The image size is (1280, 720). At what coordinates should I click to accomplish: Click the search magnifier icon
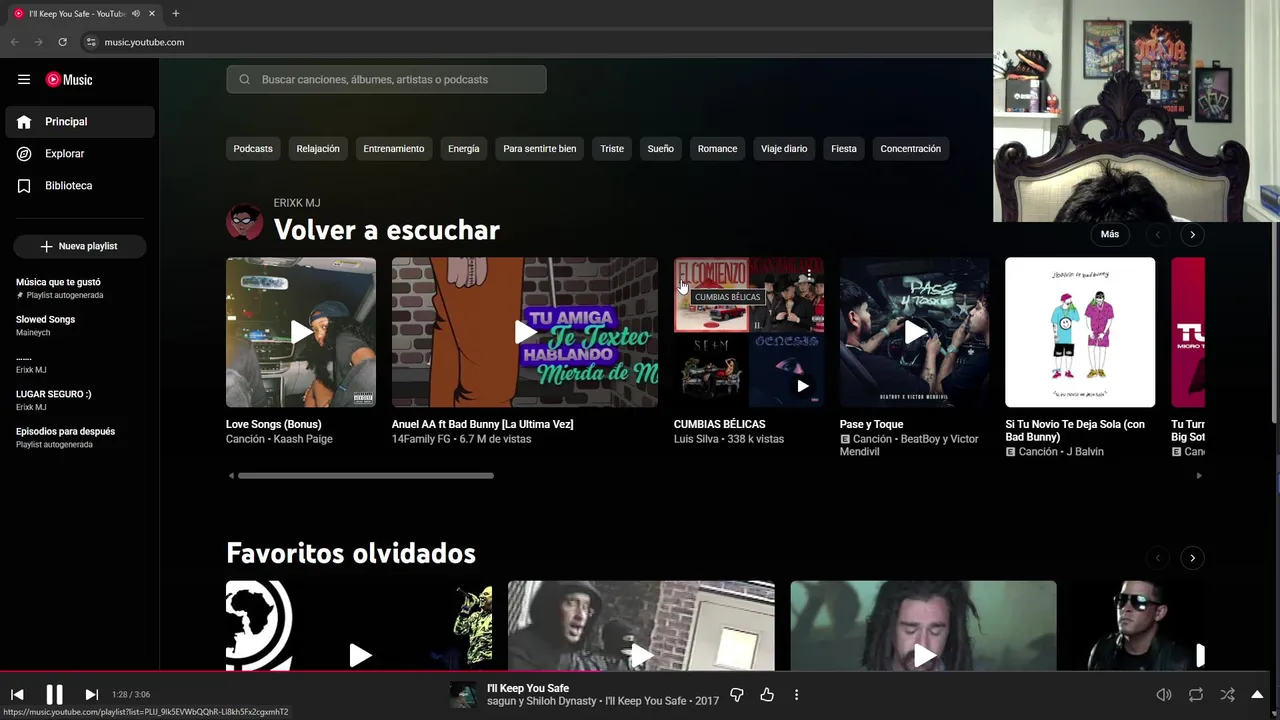click(244, 79)
